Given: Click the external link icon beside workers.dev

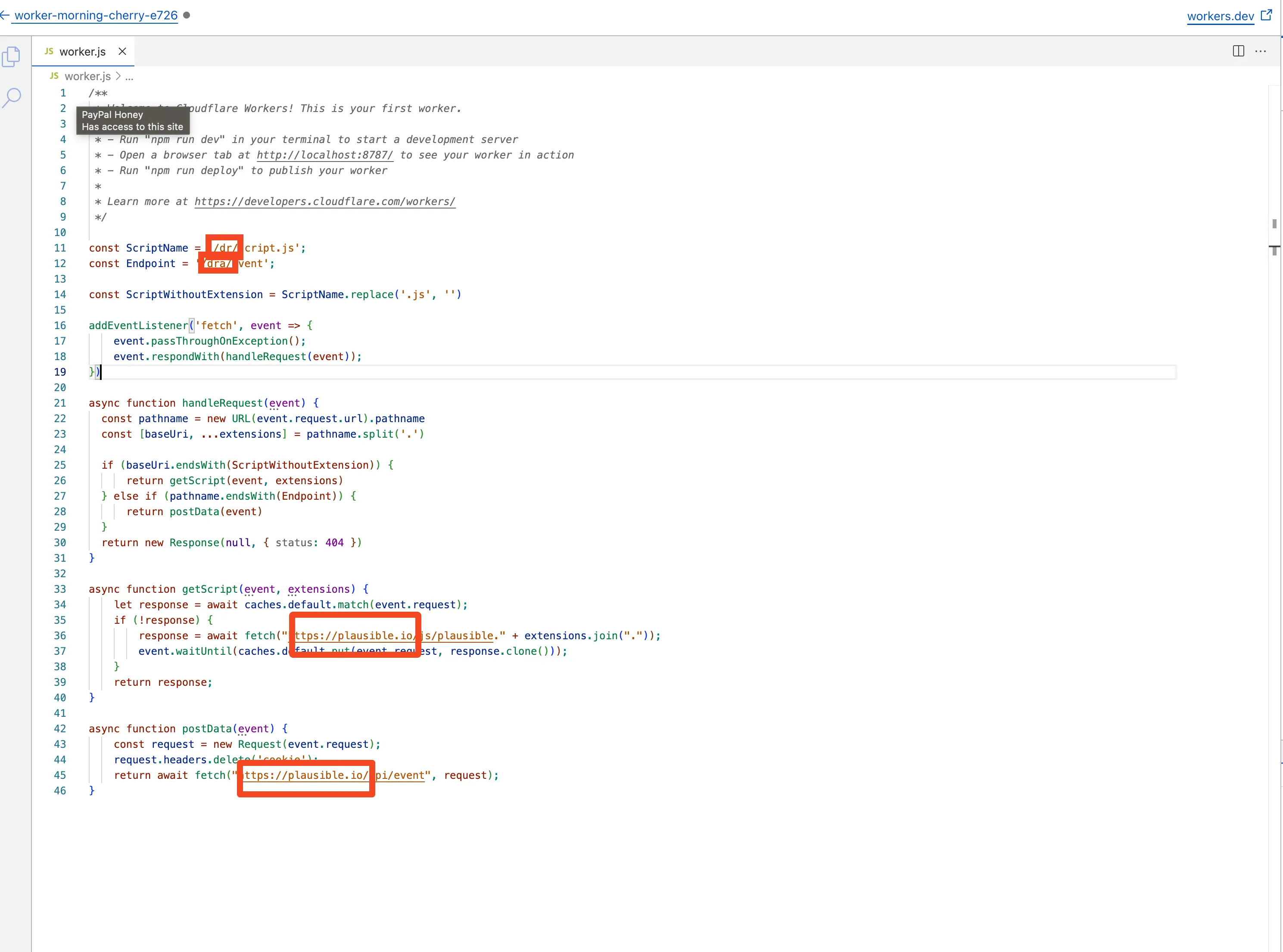Looking at the screenshot, I should point(1266,15).
